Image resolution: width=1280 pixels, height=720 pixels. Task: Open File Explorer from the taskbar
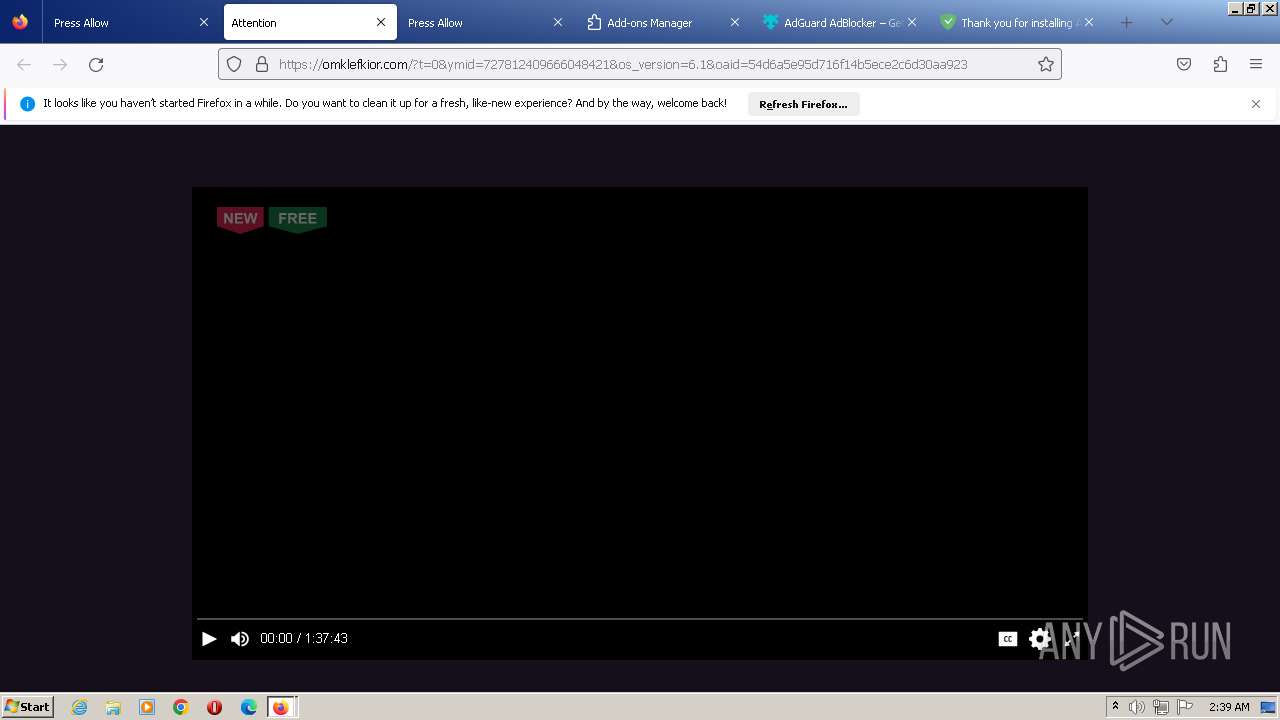tap(113, 707)
